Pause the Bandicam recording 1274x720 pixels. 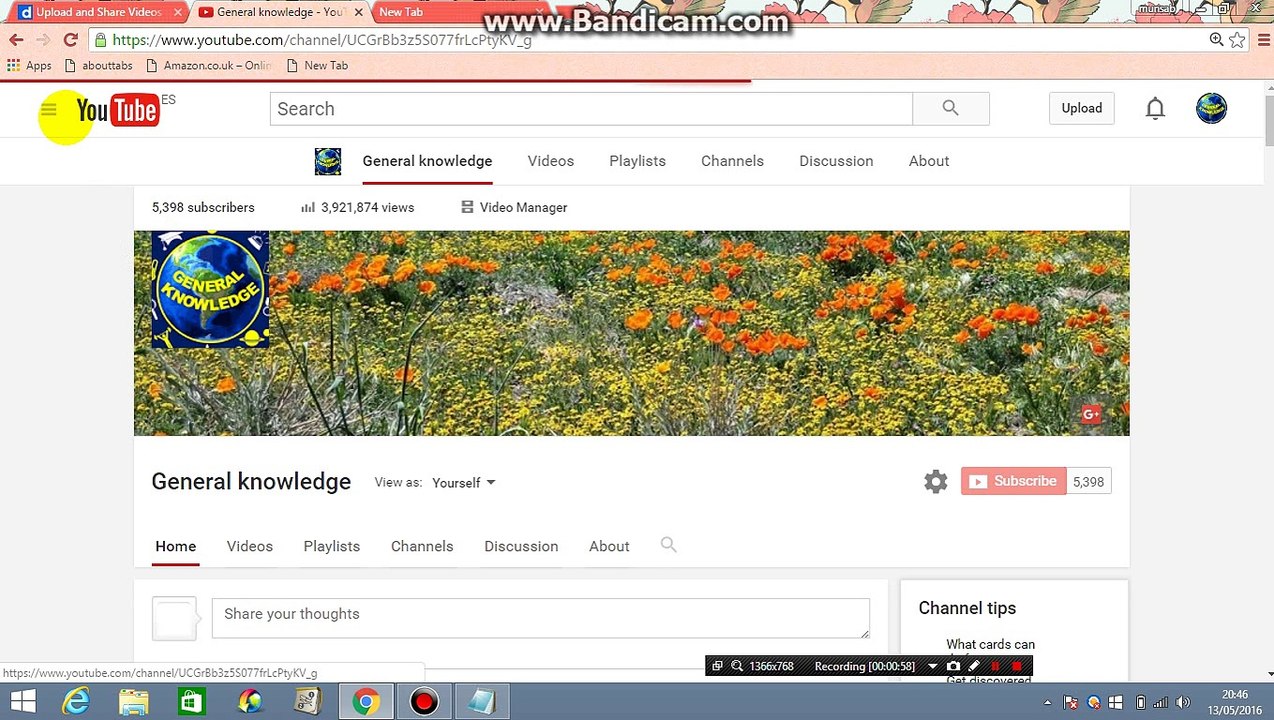[x=995, y=666]
